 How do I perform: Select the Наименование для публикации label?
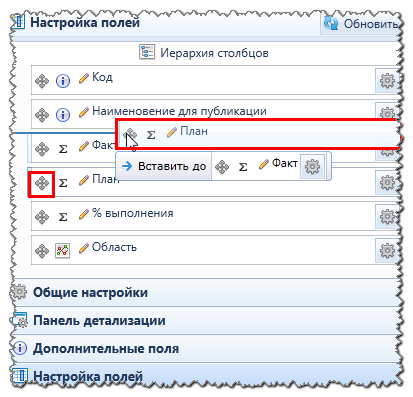pos(179,111)
